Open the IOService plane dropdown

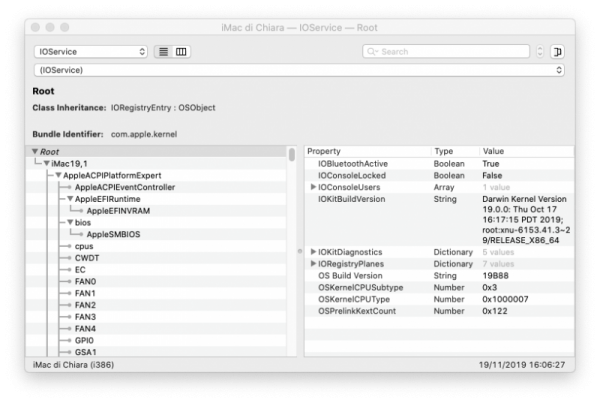click(x=91, y=52)
